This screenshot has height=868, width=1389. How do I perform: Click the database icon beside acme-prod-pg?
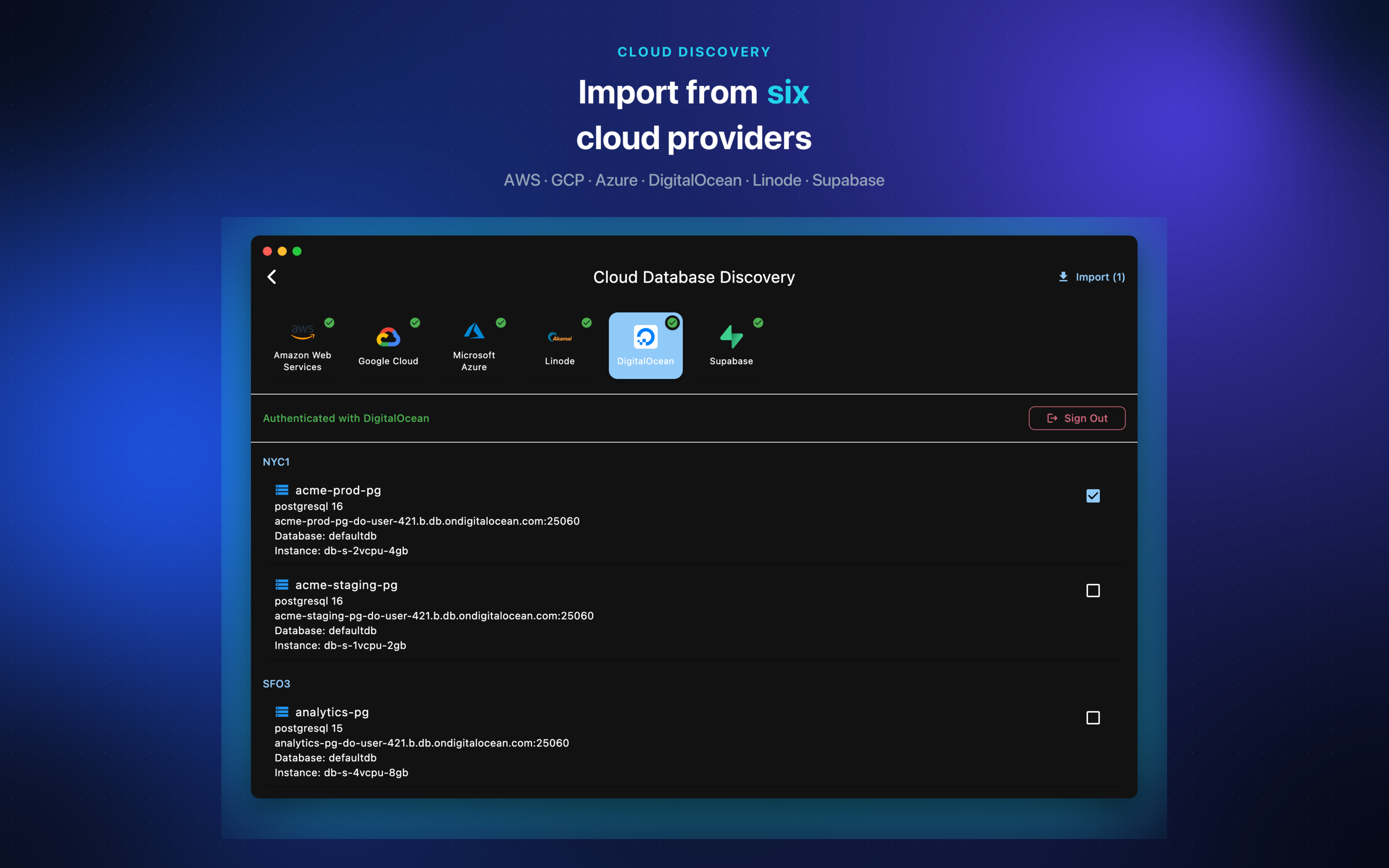click(x=282, y=489)
